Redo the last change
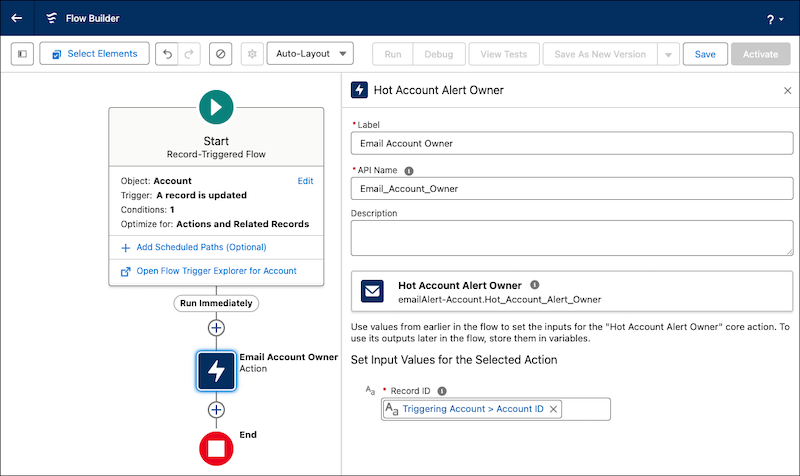Screen dimensions: 800x476 tap(189, 54)
